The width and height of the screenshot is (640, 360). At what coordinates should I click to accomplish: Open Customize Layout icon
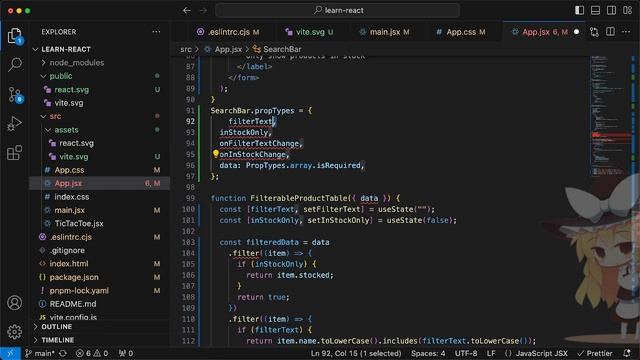coord(627,10)
